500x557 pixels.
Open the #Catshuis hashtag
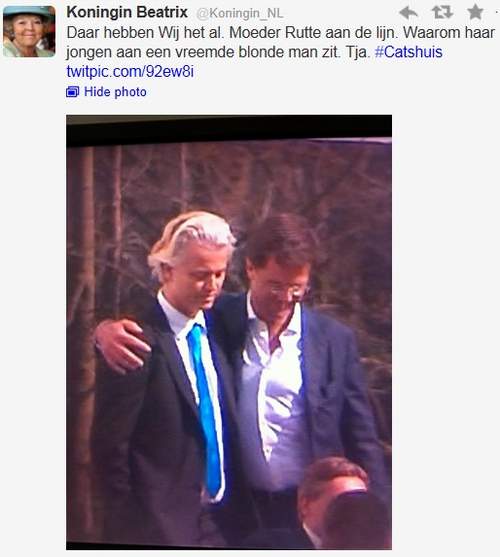click(x=408, y=52)
